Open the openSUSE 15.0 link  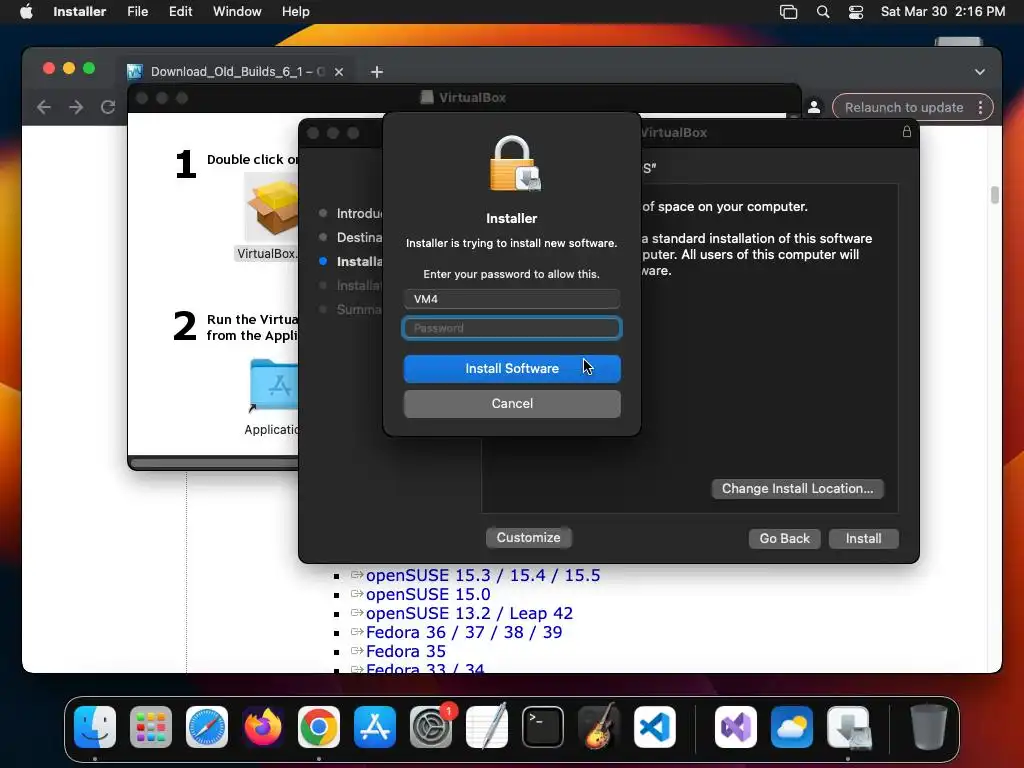pyautogui.click(x=428, y=594)
